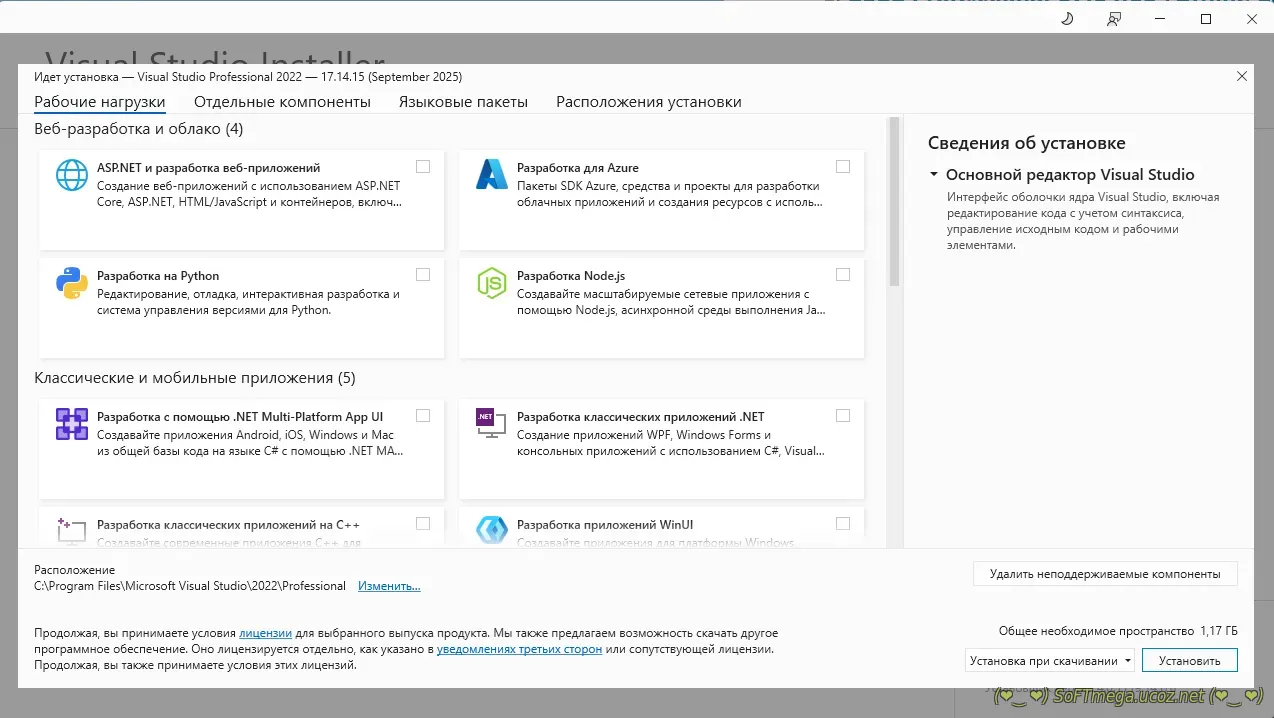Viewport: 1274px width, 718px height.
Task: Switch to the Отдельные компоненты tab
Action: pyautogui.click(x=282, y=102)
